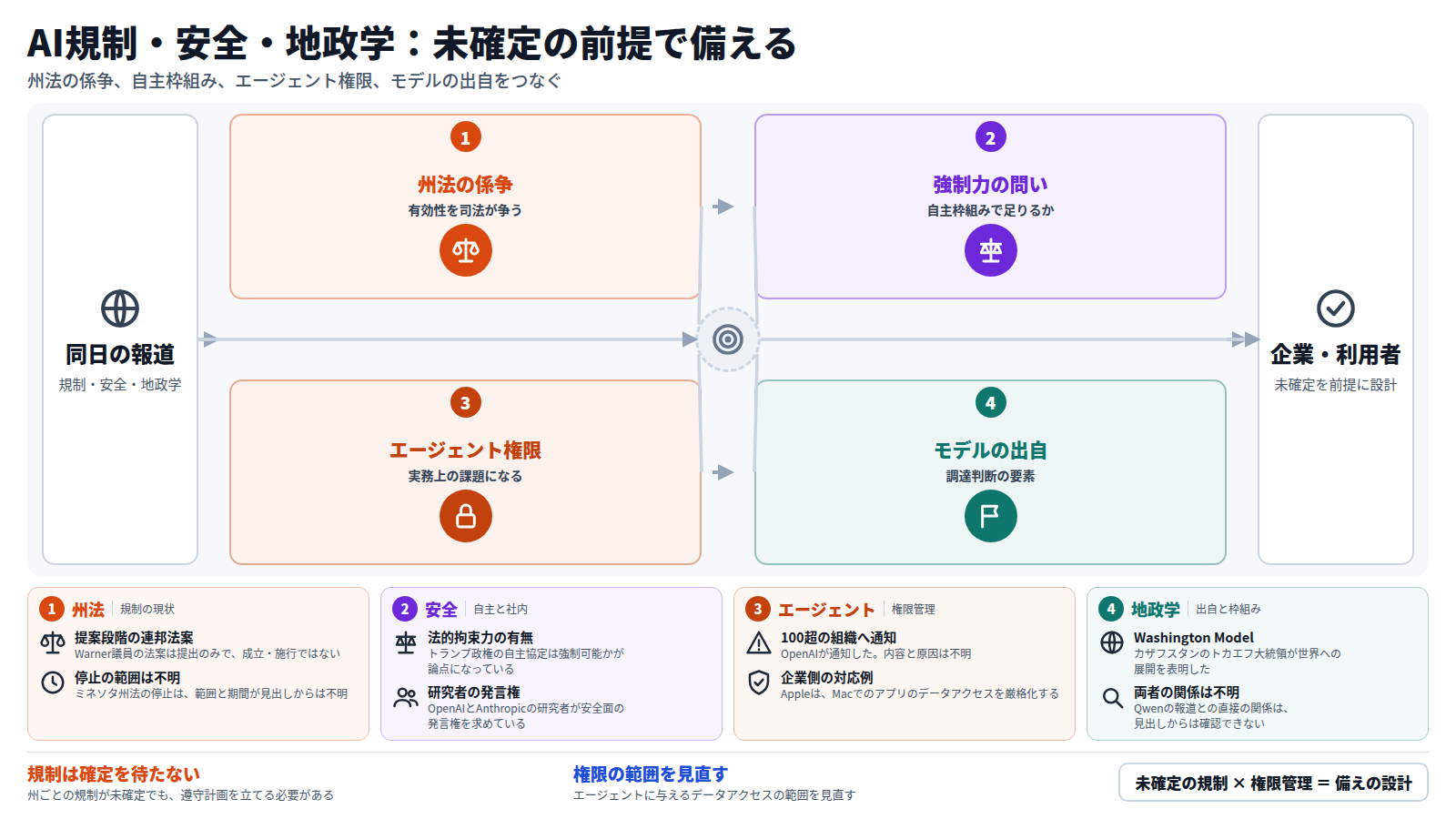Click the orange scales icon under 州法の係争
Viewport: 1456px width, 819px height.
(465, 250)
